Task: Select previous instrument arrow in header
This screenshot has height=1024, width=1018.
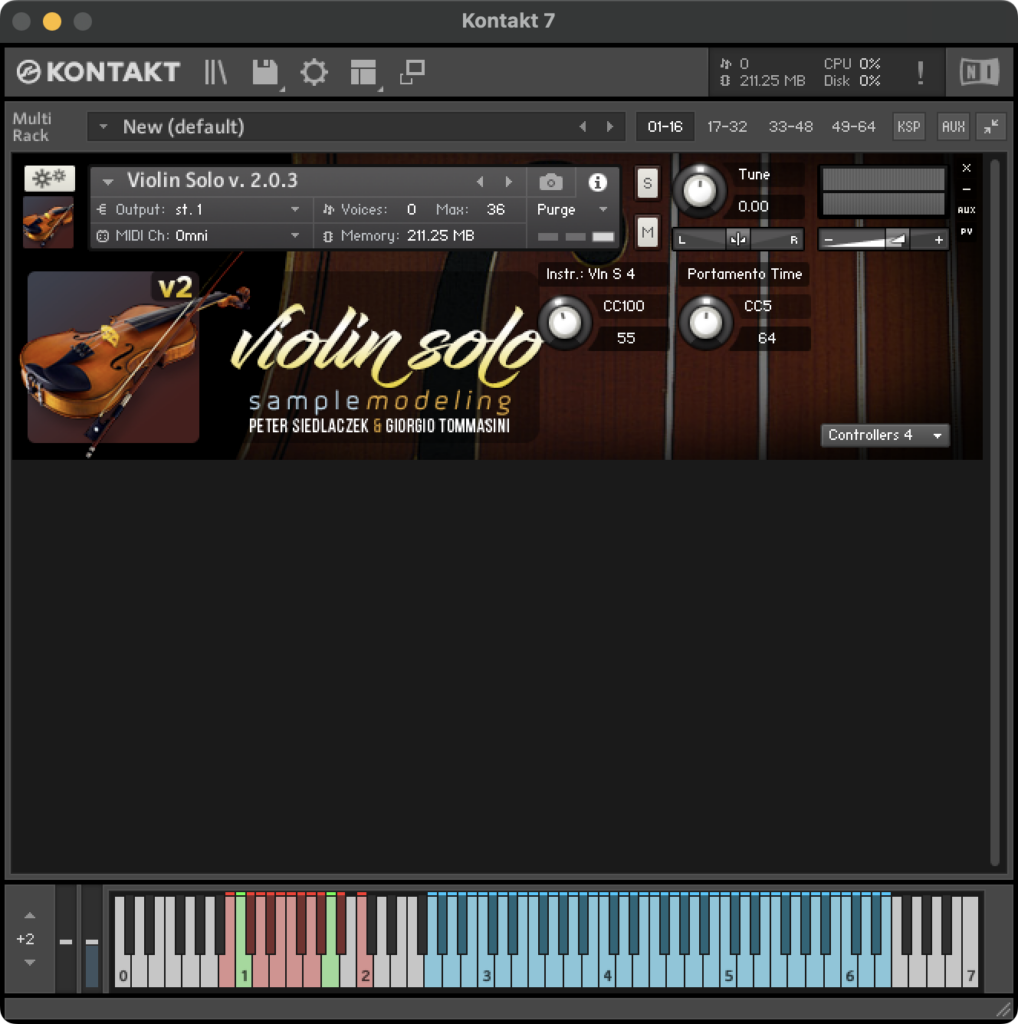Action: pos(481,182)
